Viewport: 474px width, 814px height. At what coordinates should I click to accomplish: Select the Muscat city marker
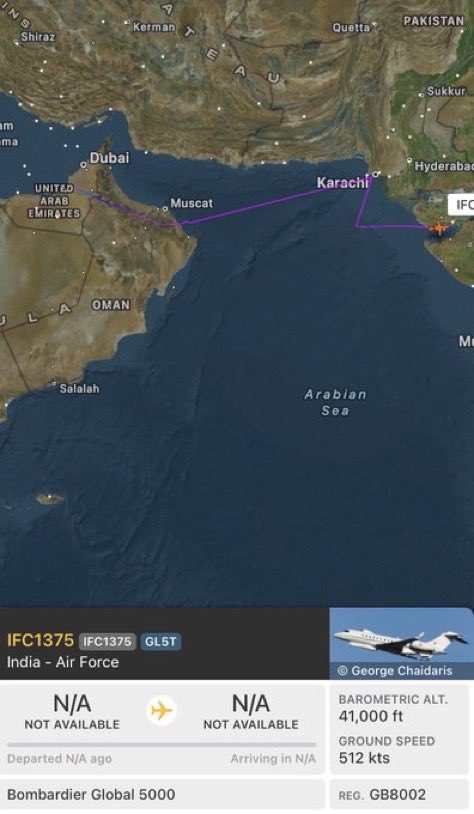tap(165, 209)
